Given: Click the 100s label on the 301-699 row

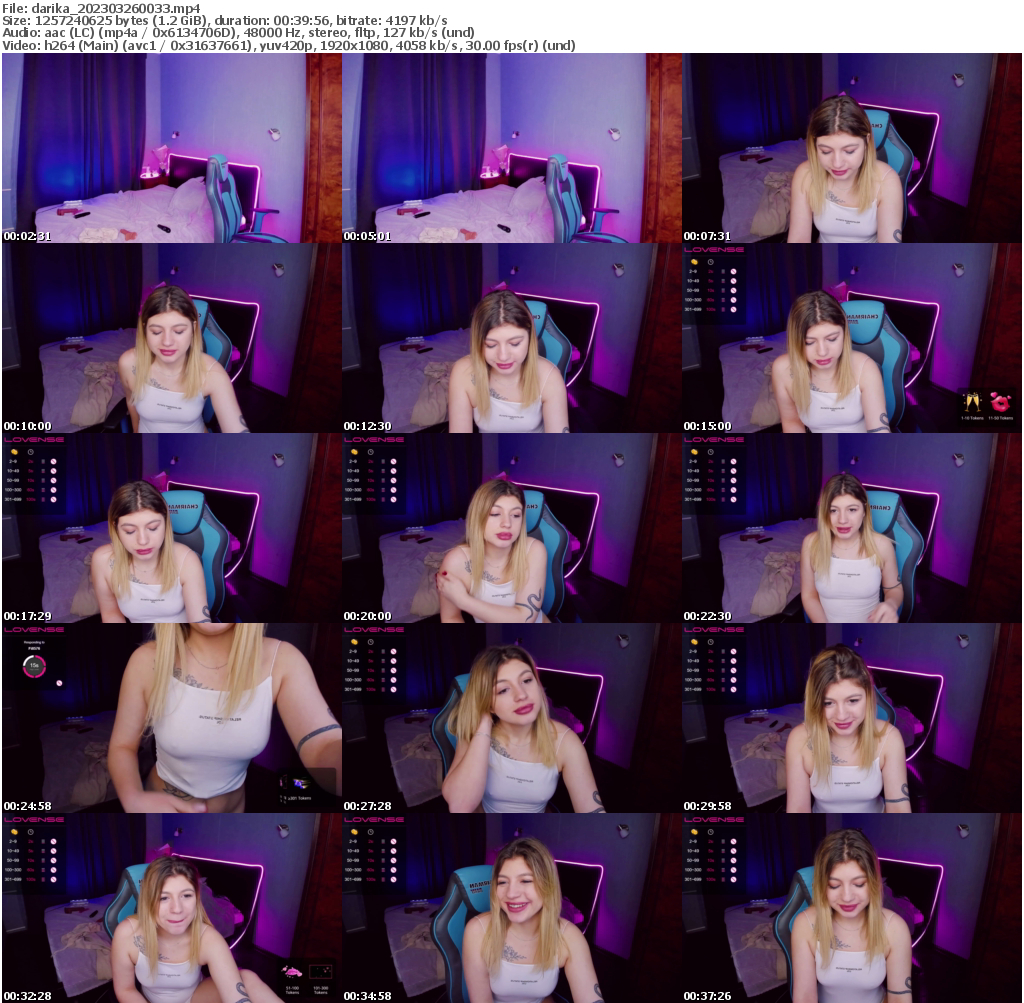Looking at the screenshot, I should point(711,309).
